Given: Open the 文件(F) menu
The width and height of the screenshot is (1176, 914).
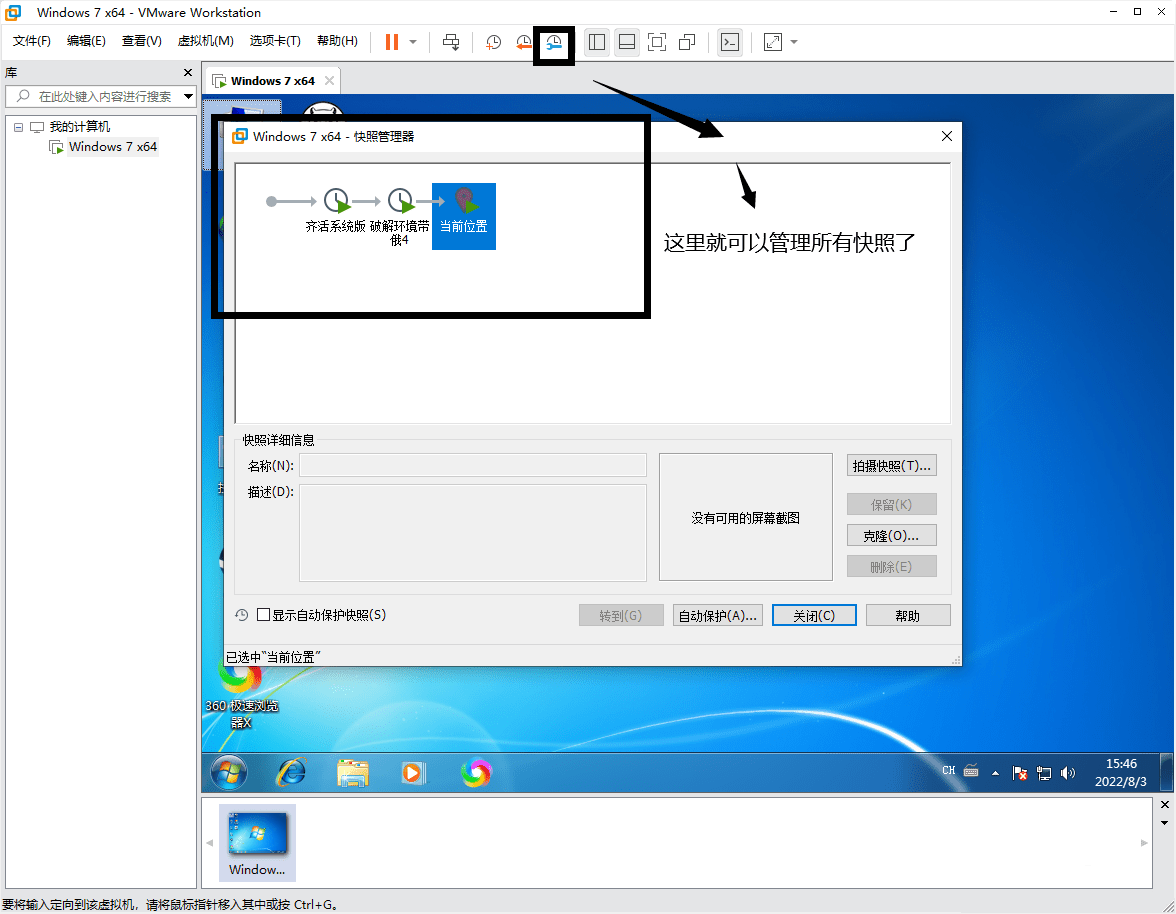Looking at the screenshot, I should [x=32, y=41].
